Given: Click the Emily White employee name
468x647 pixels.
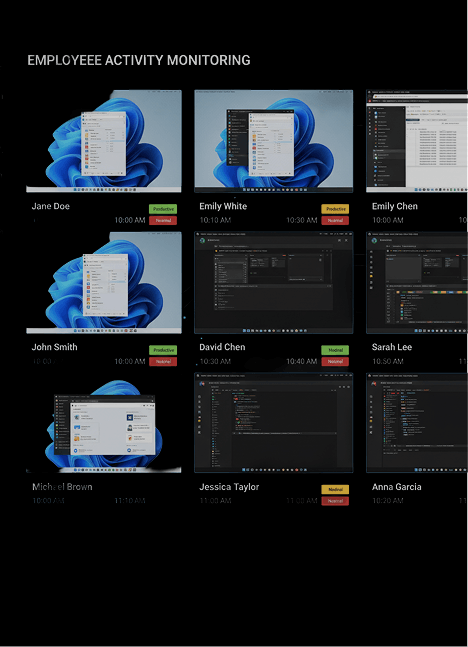Looking at the screenshot, I should pos(223,206).
